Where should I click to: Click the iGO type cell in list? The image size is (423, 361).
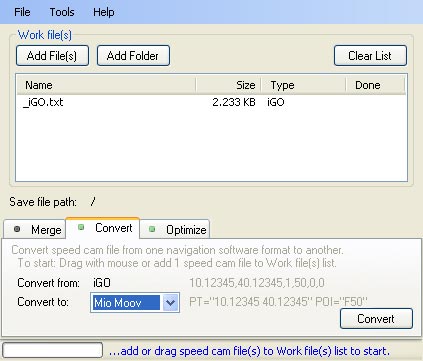click(276, 102)
